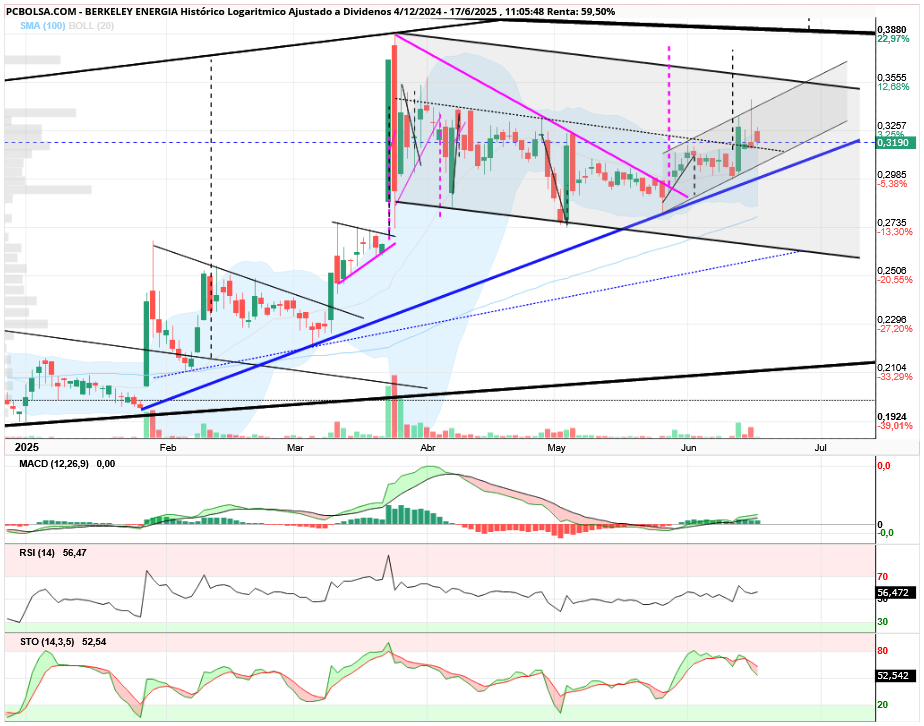This screenshot has height=726, width=924.
Task: Click the BOLL (20) indicator label
Action: [91, 26]
